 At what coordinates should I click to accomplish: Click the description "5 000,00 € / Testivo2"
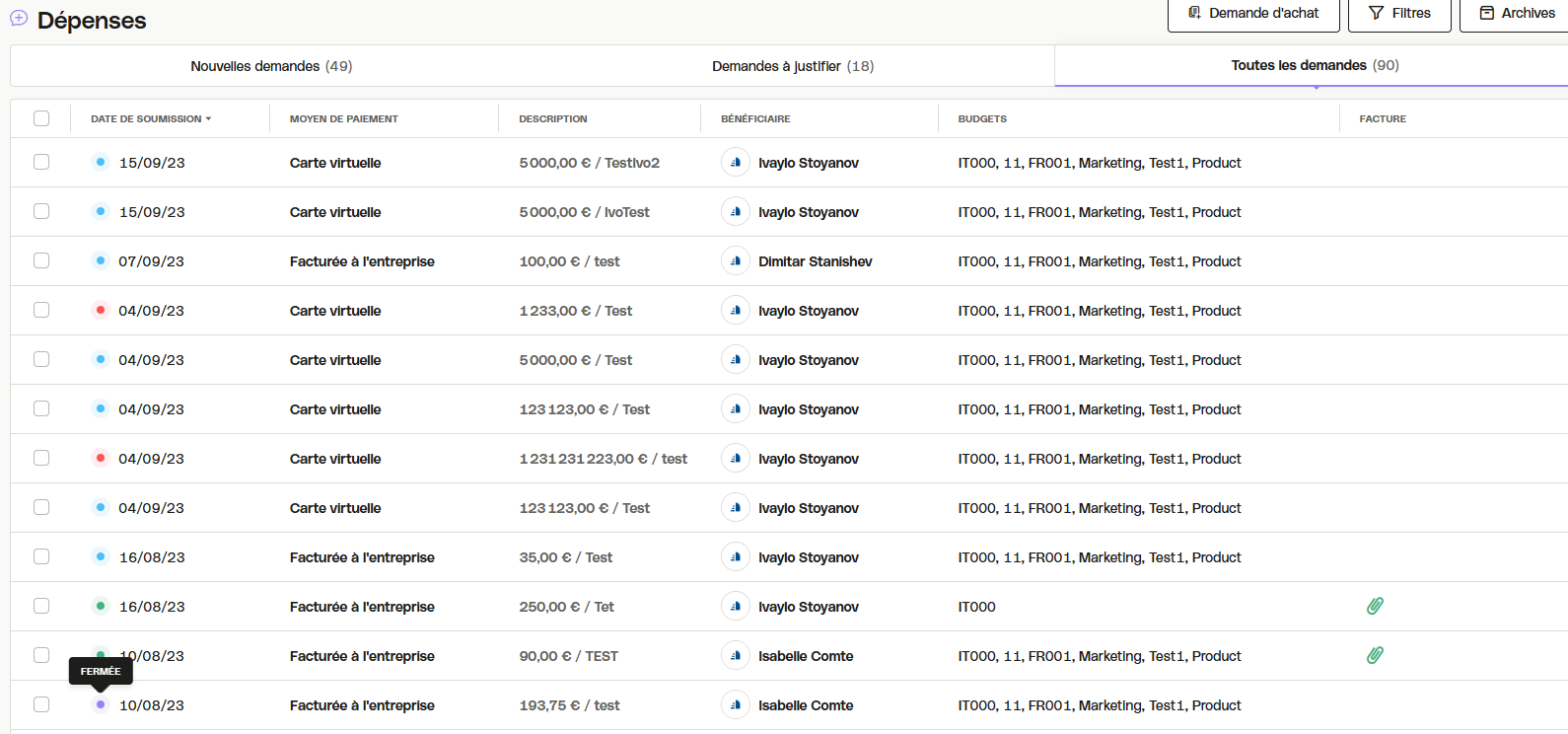pos(590,163)
